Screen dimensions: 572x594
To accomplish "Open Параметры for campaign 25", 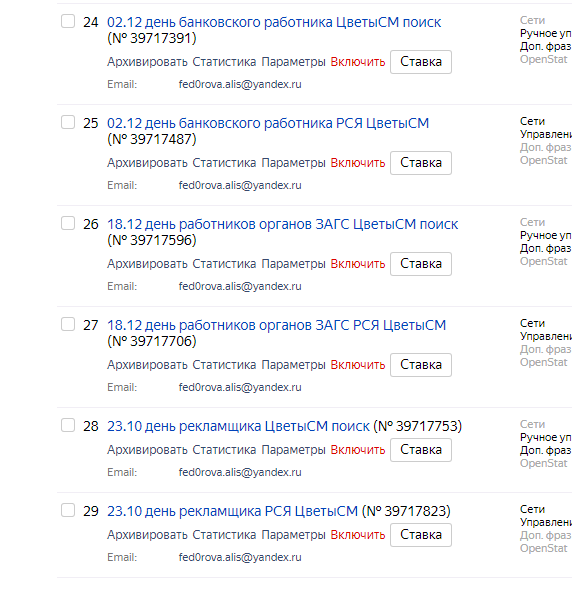I will [x=294, y=163].
